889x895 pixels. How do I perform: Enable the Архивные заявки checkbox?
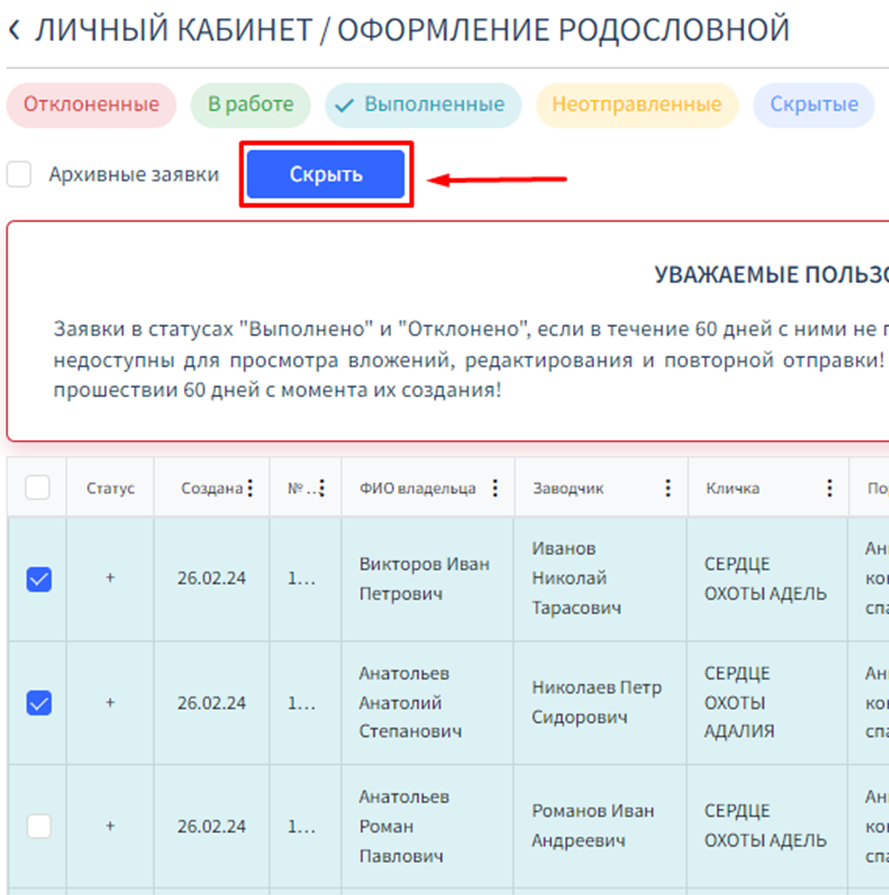(19, 175)
